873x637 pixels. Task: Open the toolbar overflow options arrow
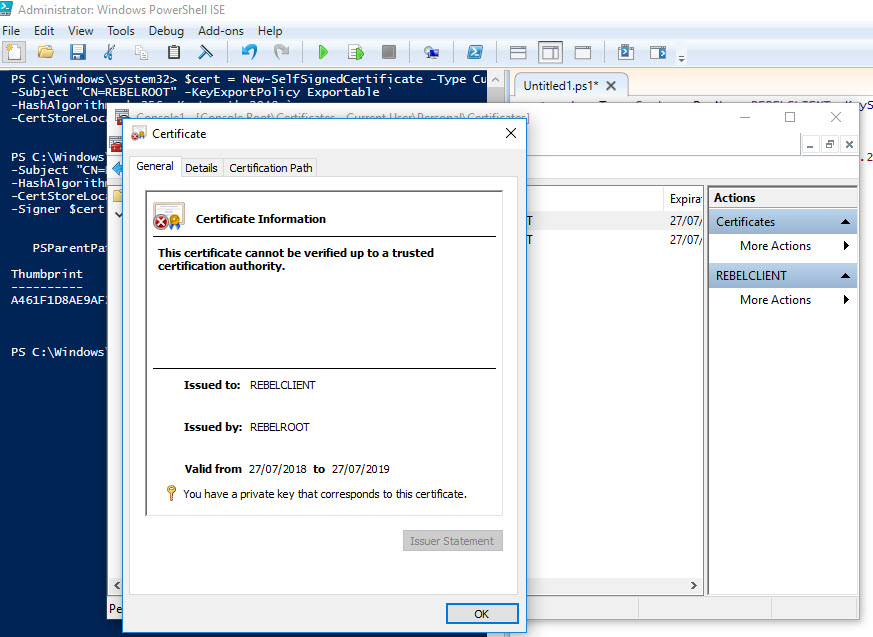[x=681, y=58]
